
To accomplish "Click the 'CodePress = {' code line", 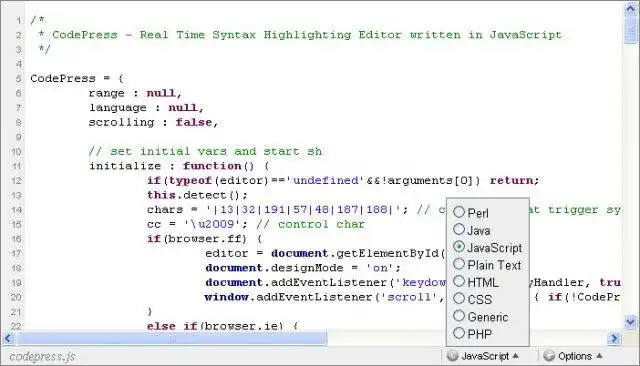I will 77,78.
